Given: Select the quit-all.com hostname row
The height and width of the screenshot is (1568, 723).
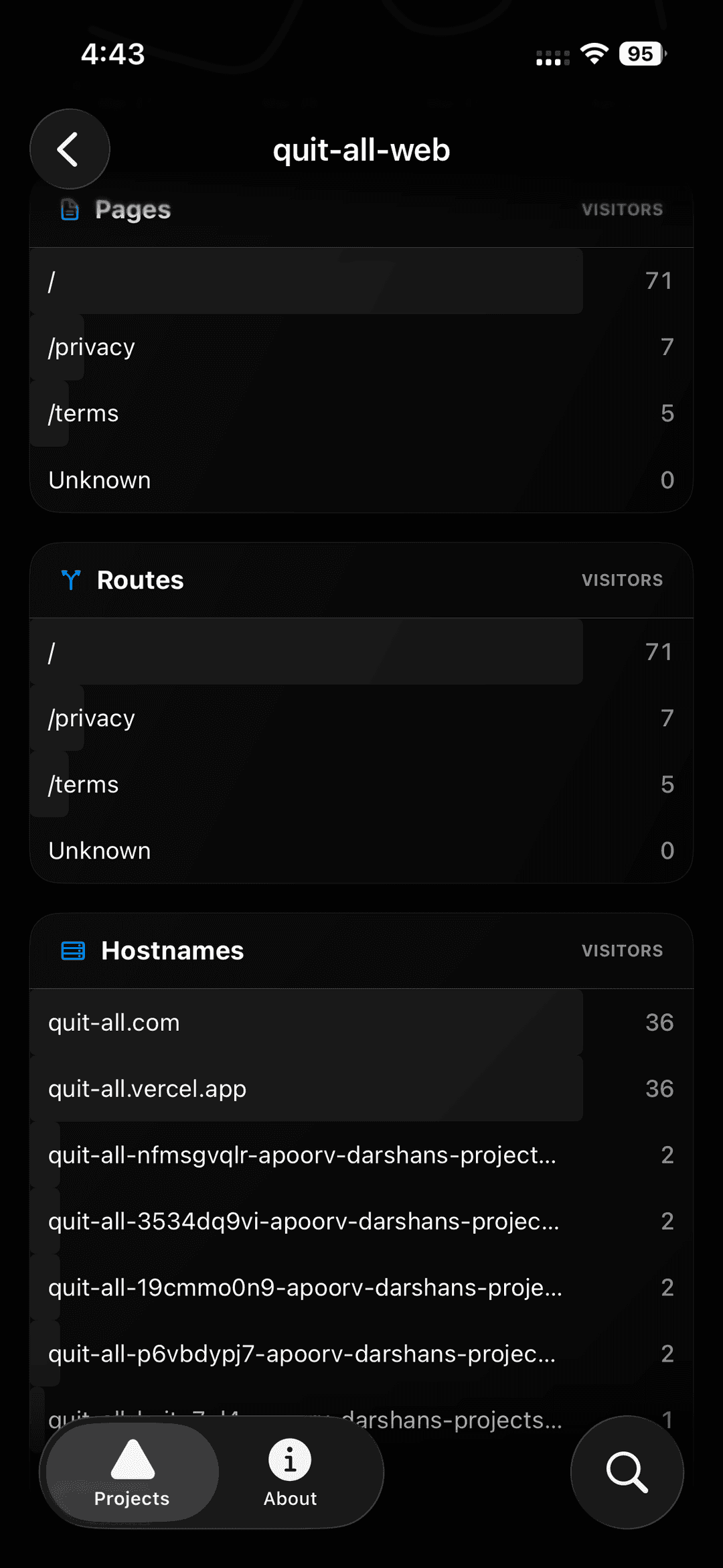Looking at the screenshot, I should pyautogui.click(x=361, y=1023).
